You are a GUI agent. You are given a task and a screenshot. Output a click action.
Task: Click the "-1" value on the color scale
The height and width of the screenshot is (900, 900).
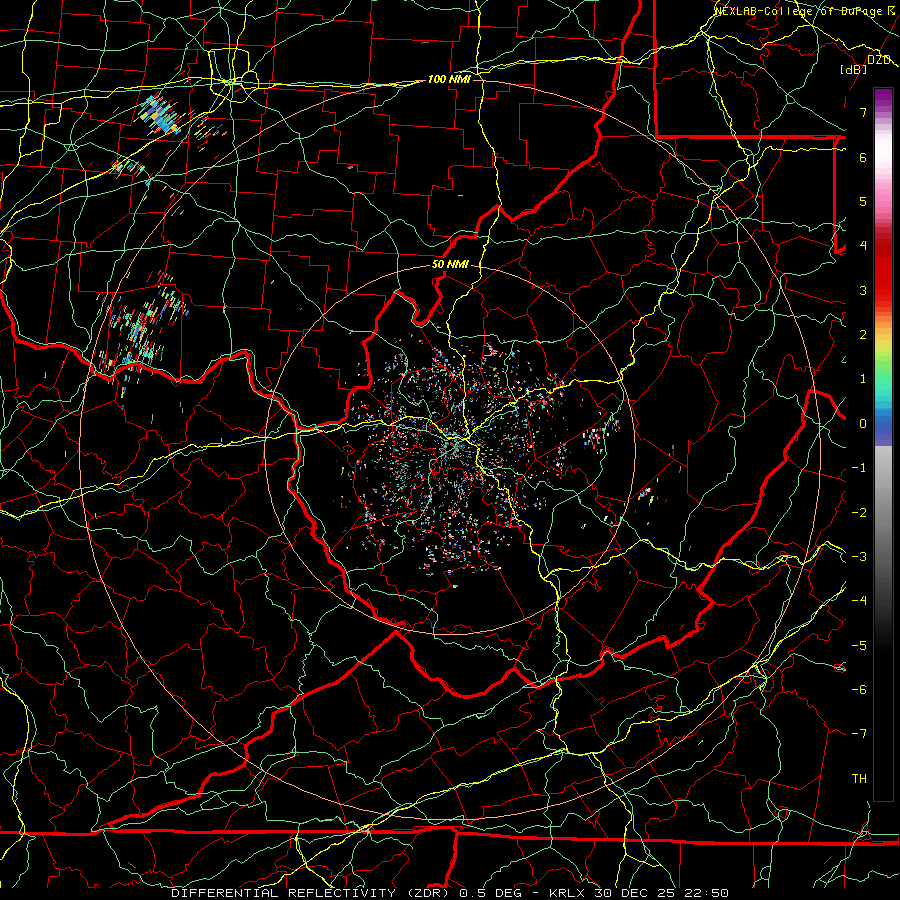pos(859,468)
